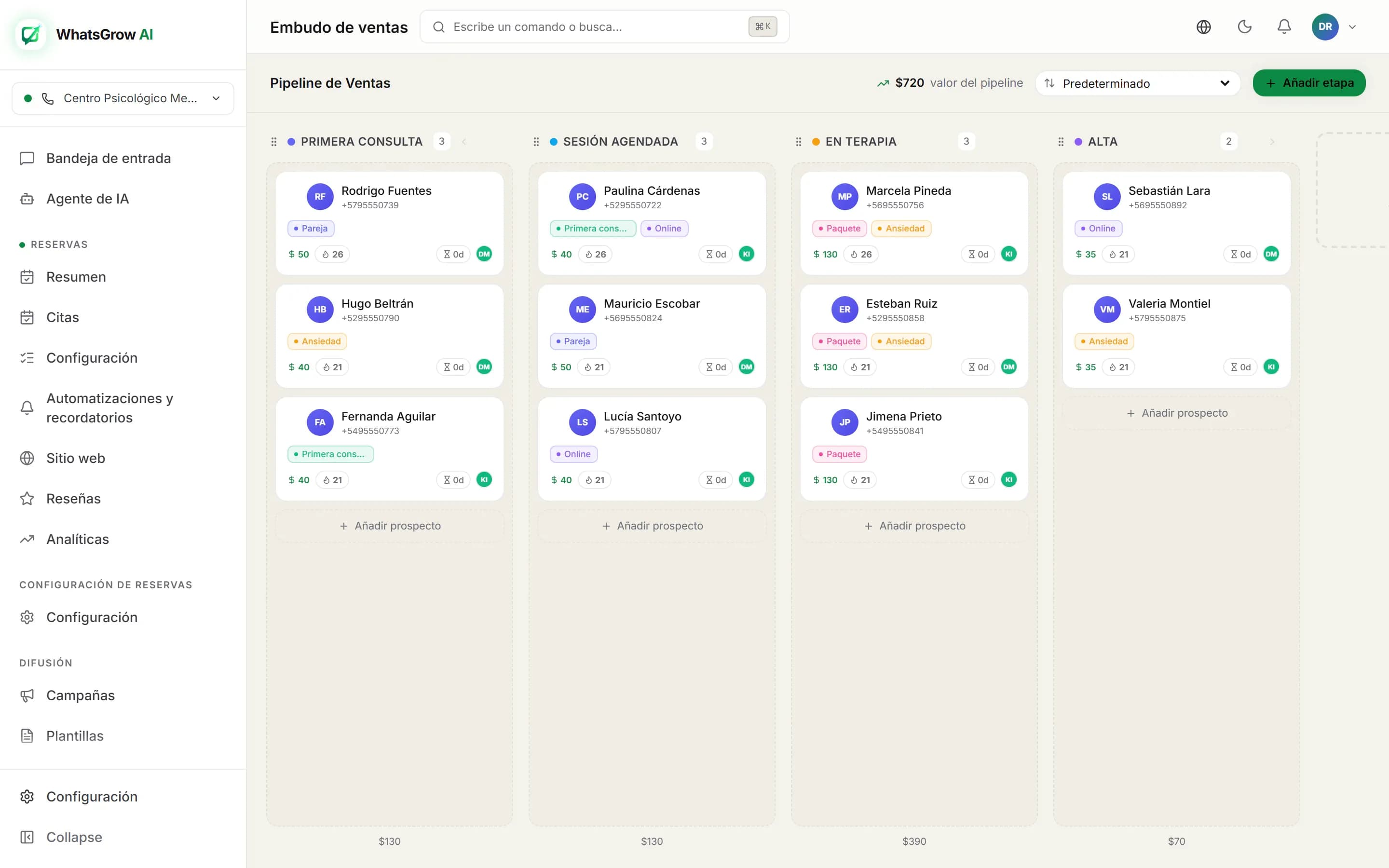Click the violet color dot beside ALTA
Screen dimensions: 1389x868
click(x=1078, y=142)
